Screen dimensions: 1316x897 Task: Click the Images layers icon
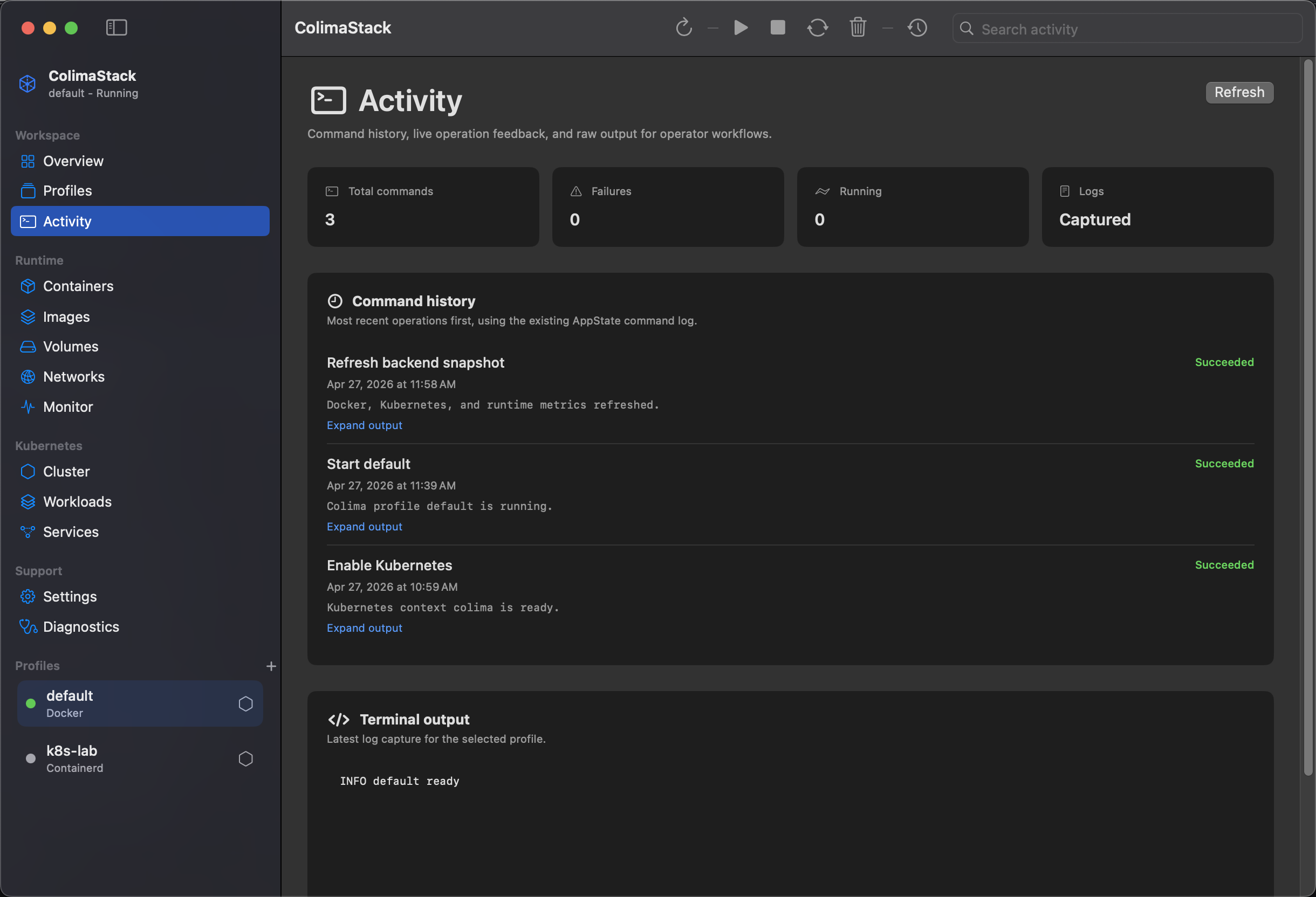click(x=28, y=317)
